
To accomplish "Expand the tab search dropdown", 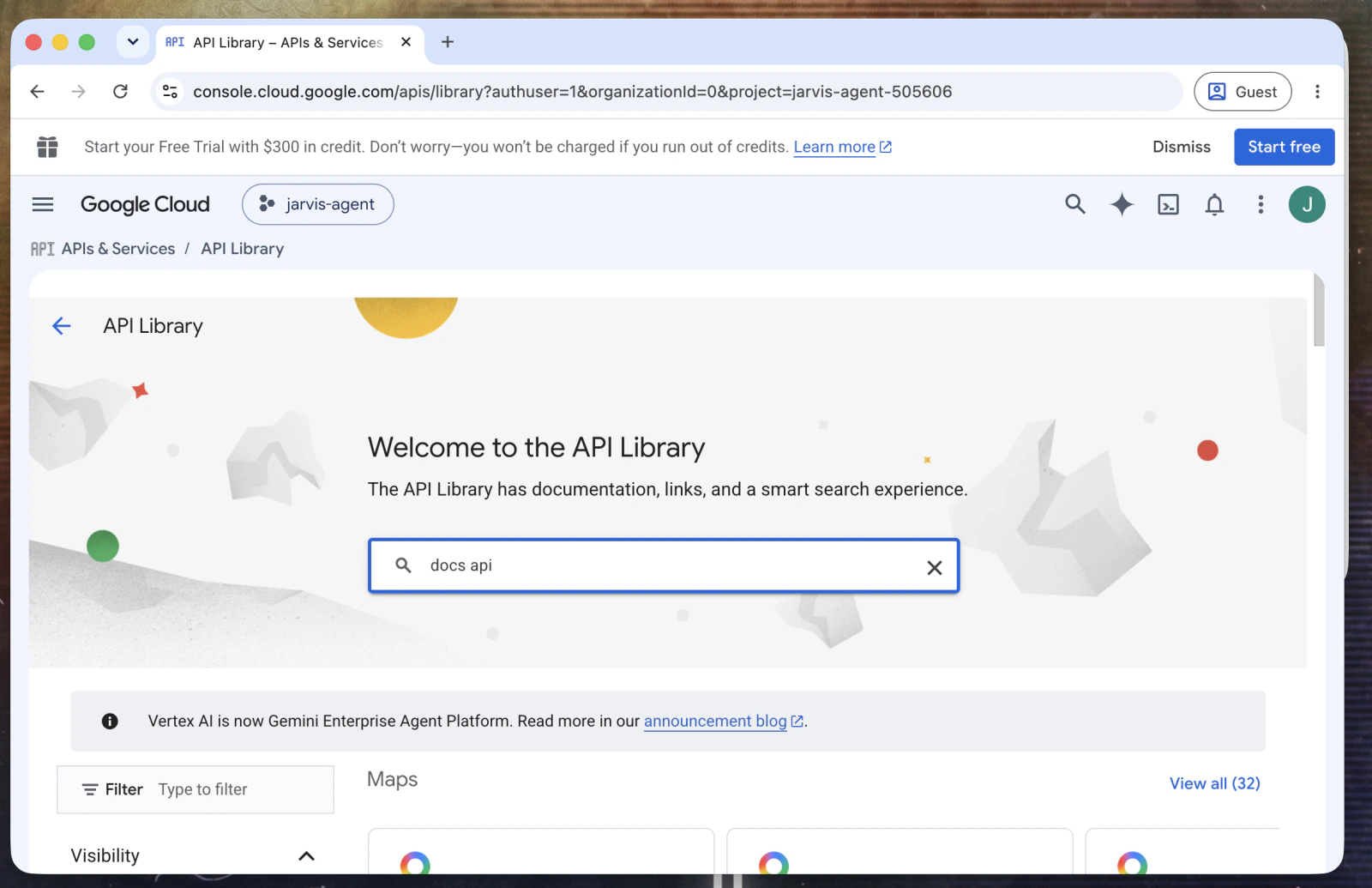I will [133, 42].
